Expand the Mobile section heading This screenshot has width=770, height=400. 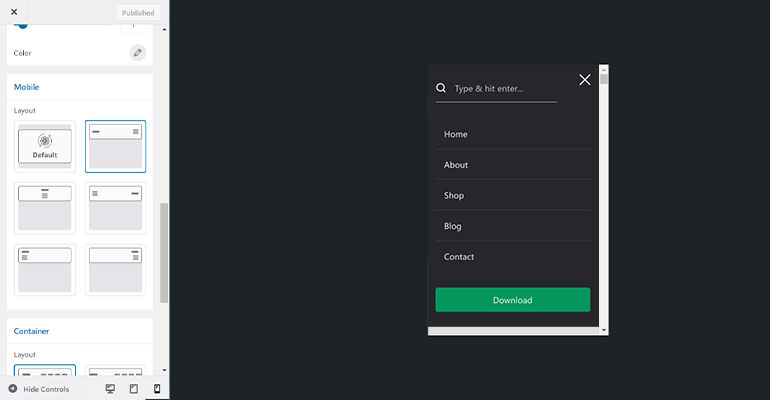[27, 87]
